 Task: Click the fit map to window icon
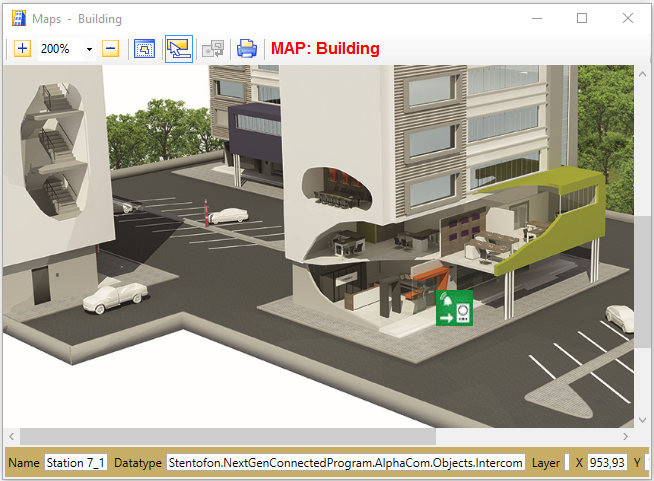click(x=145, y=48)
